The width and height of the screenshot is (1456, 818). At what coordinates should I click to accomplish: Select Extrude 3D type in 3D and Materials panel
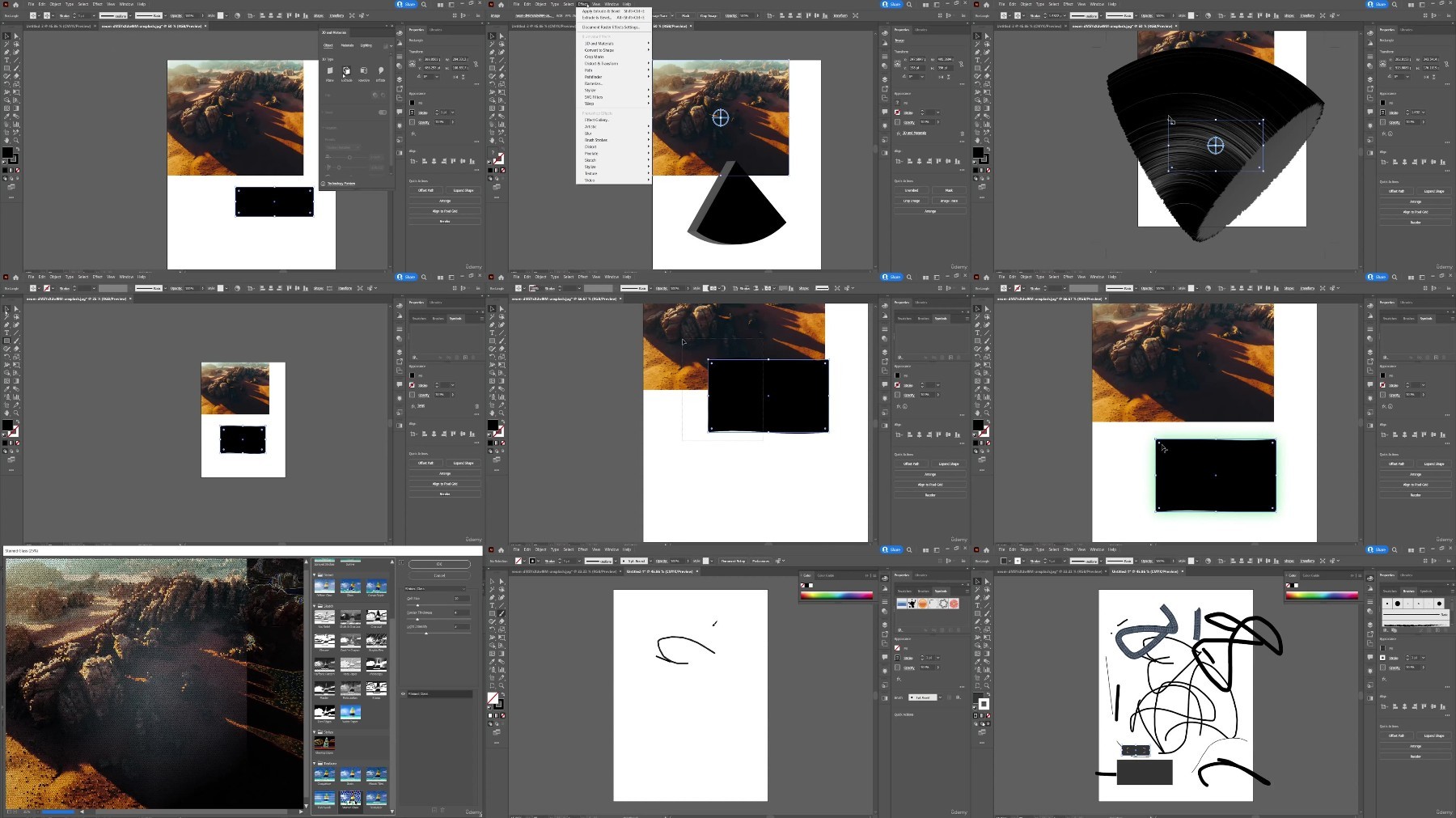tap(346, 72)
